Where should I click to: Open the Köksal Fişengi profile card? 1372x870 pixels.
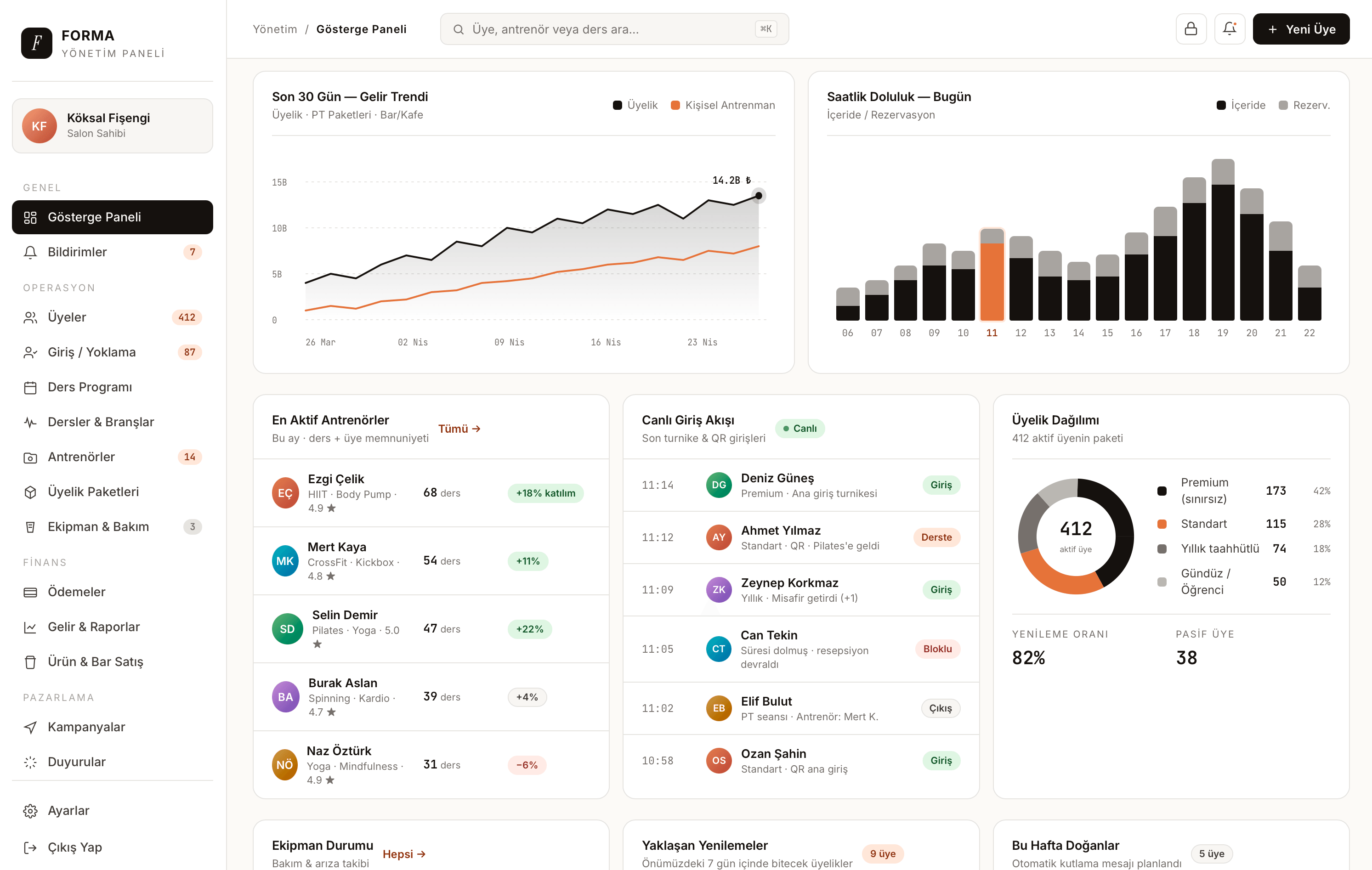click(x=112, y=126)
